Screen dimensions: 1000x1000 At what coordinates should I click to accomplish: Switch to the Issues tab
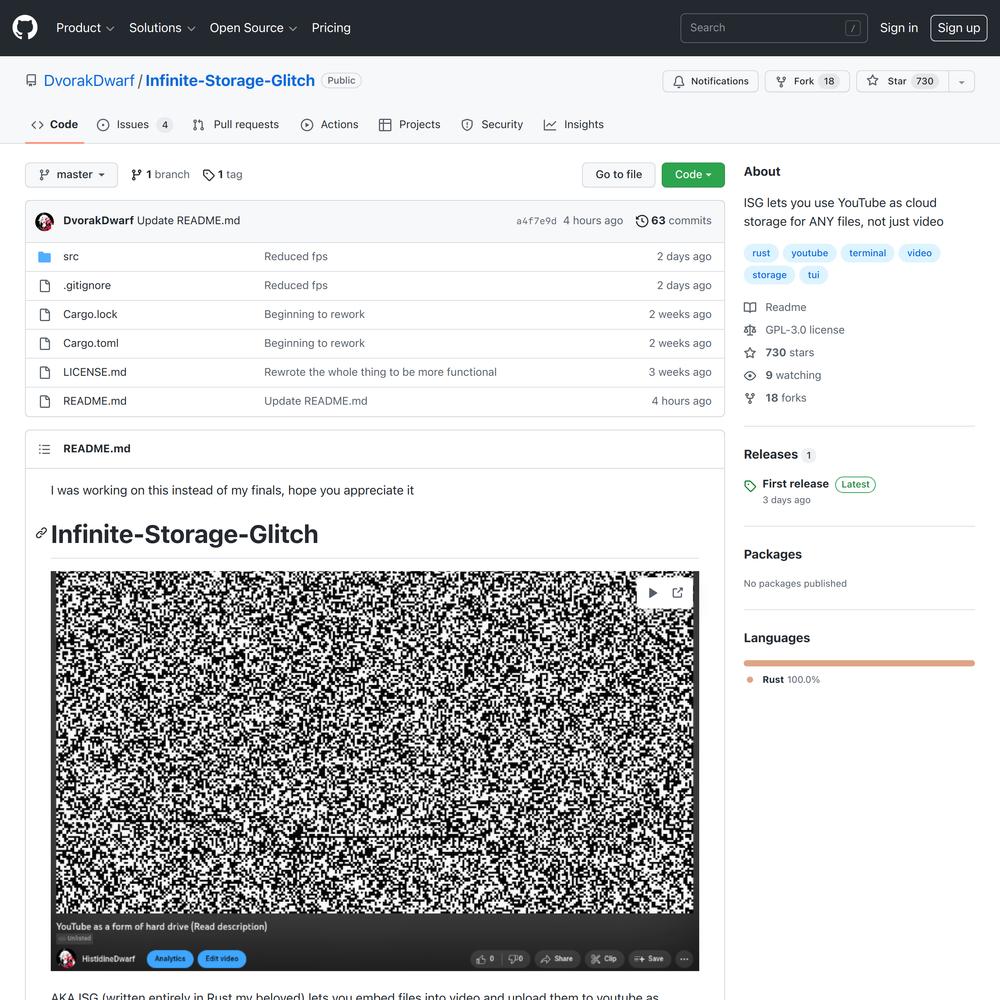point(134,124)
